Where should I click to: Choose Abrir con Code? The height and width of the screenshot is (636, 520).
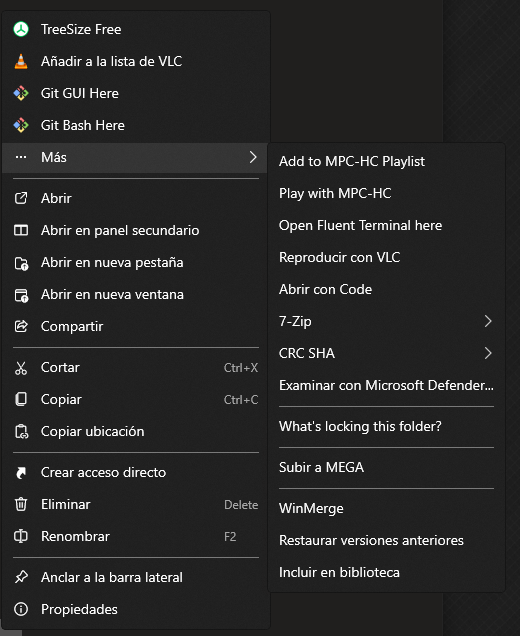coord(386,290)
